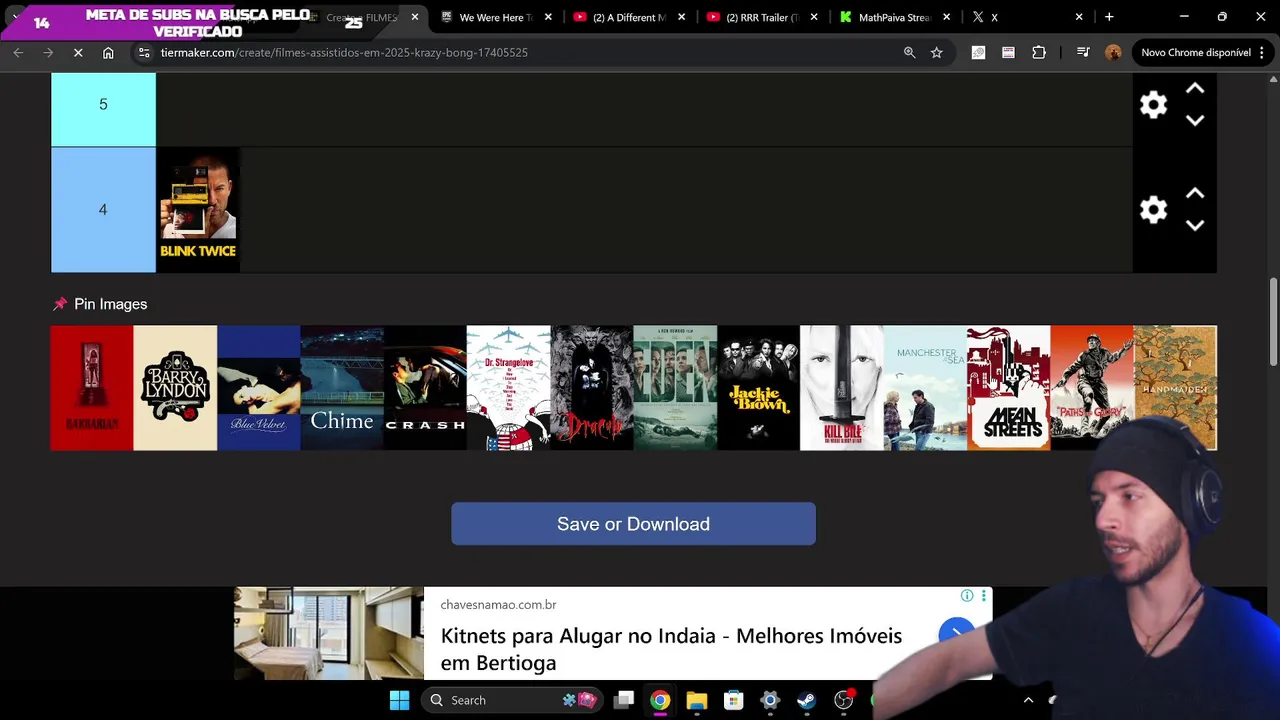
Task: Stop page loading in Chrome toolbar
Action: click(78, 52)
